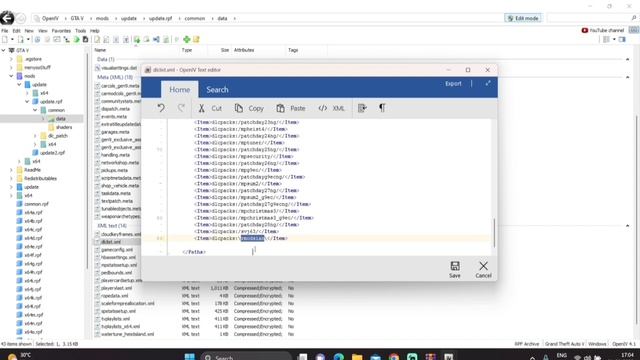Screen dimensions: 640x360
Task: Click the Redo arrow in the text editor
Action: tap(181, 108)
